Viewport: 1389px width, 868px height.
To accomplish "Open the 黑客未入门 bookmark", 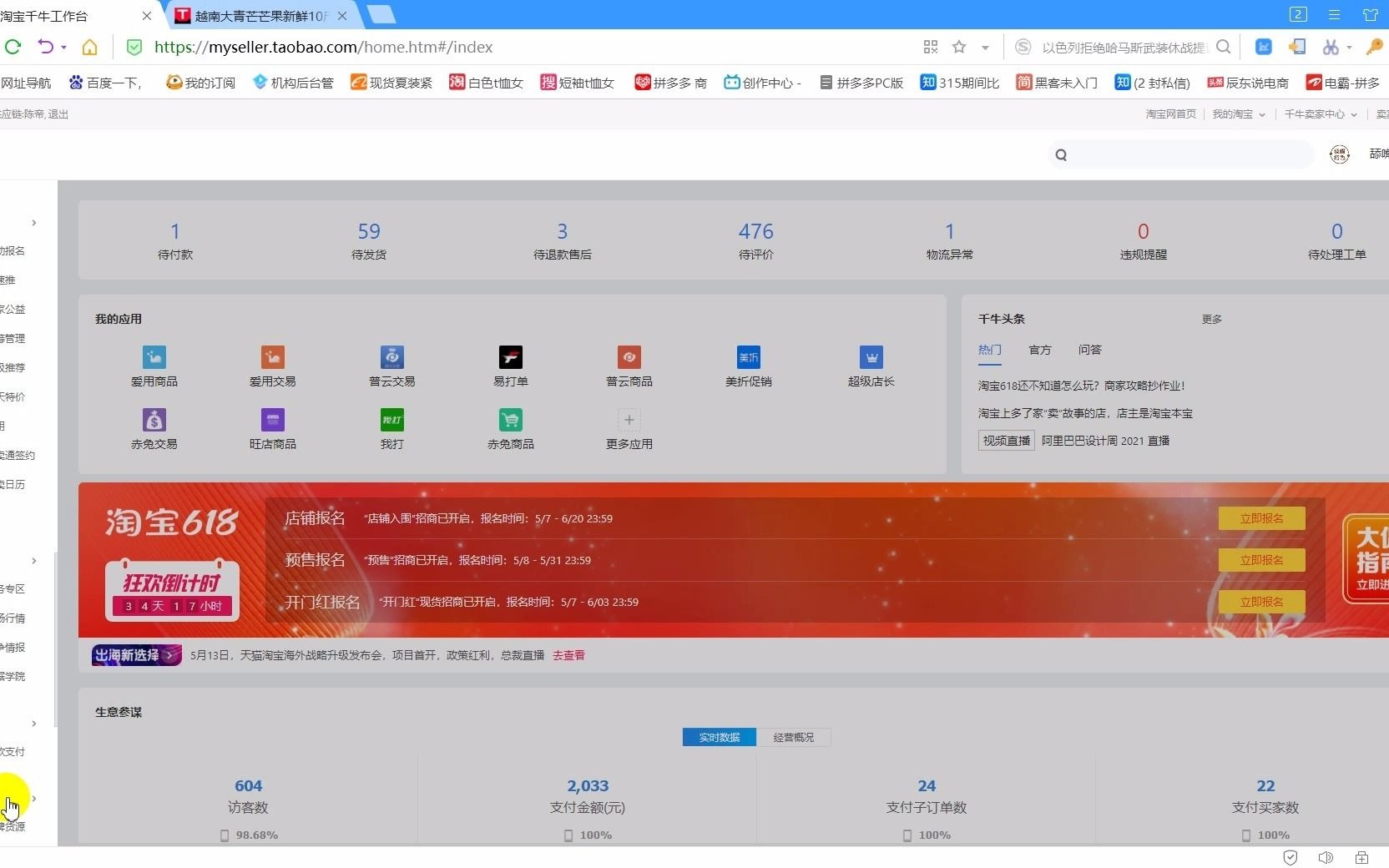I will [x=1057, y=83].
